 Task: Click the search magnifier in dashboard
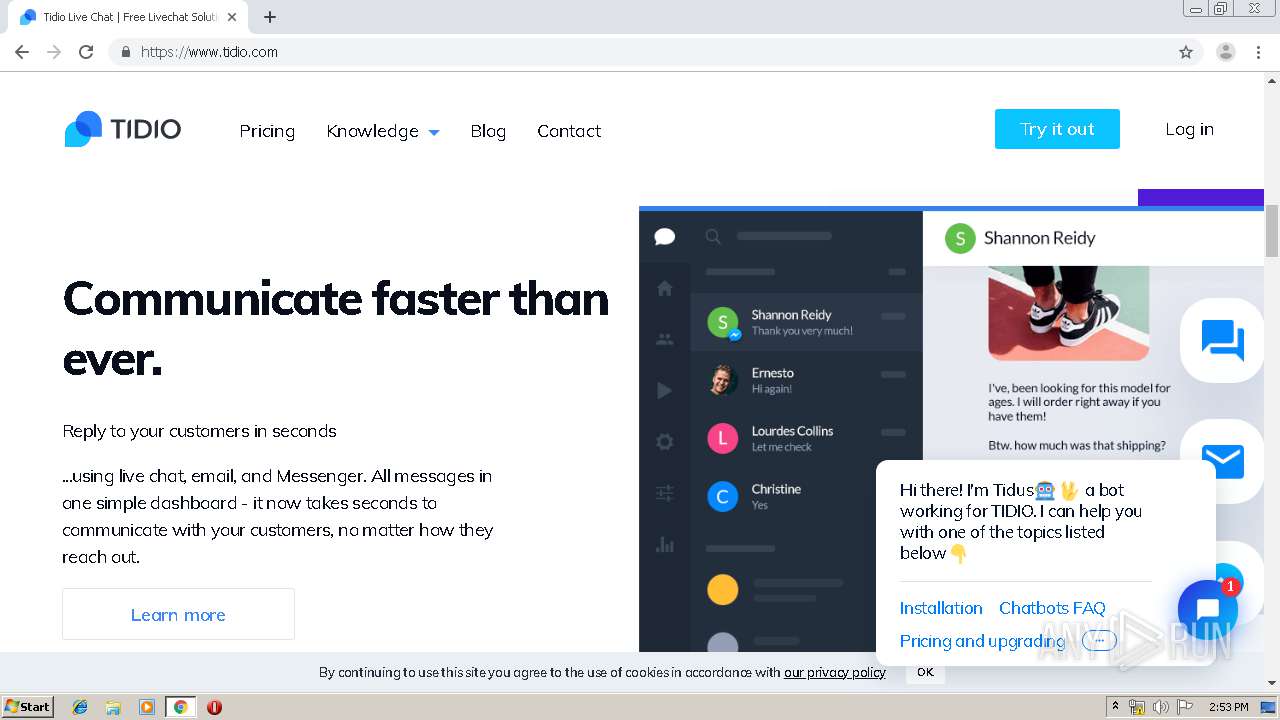tap(713, 237)
